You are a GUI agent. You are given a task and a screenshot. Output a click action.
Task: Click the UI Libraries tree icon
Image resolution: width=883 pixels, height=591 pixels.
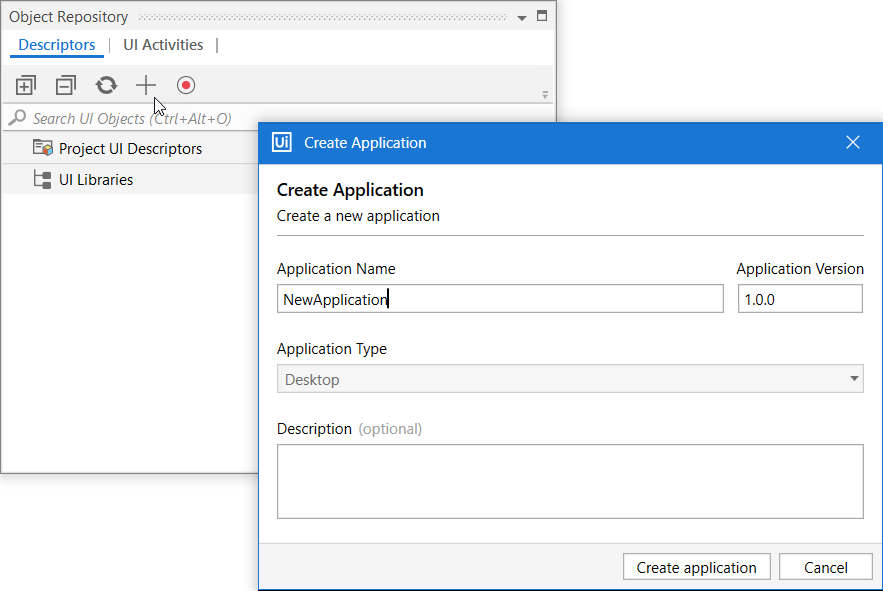[x=42, y=180]
